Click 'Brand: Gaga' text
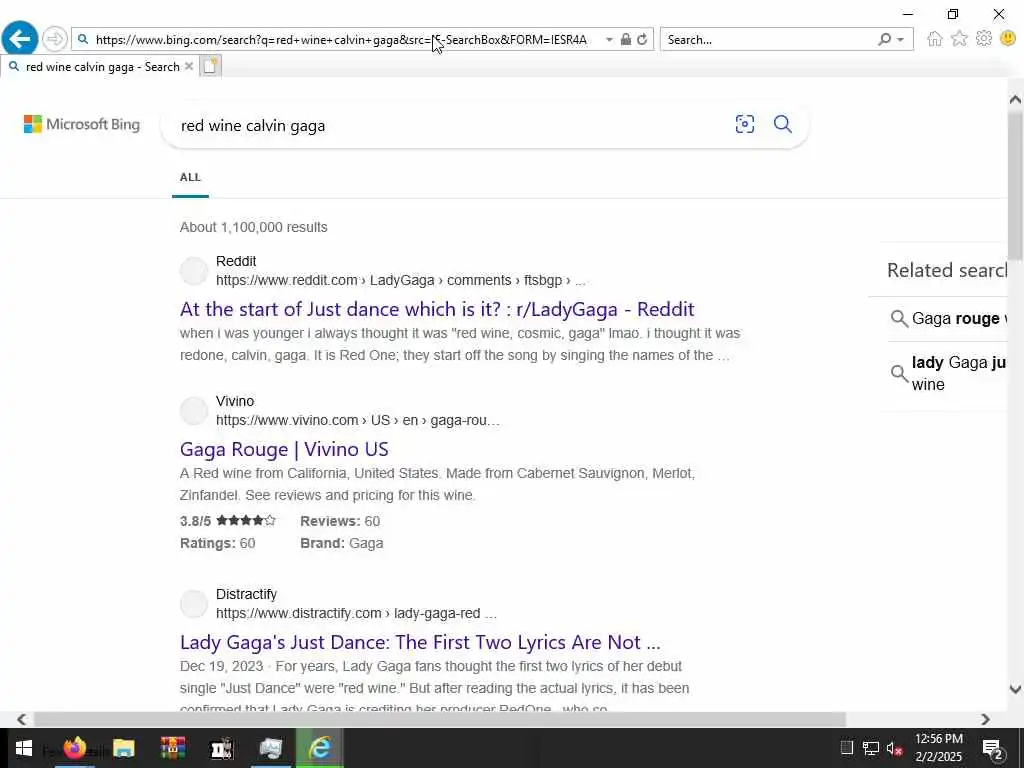The height and width of the screenshot is (768, 1024). pyautogui.click(x=342, y=543)
